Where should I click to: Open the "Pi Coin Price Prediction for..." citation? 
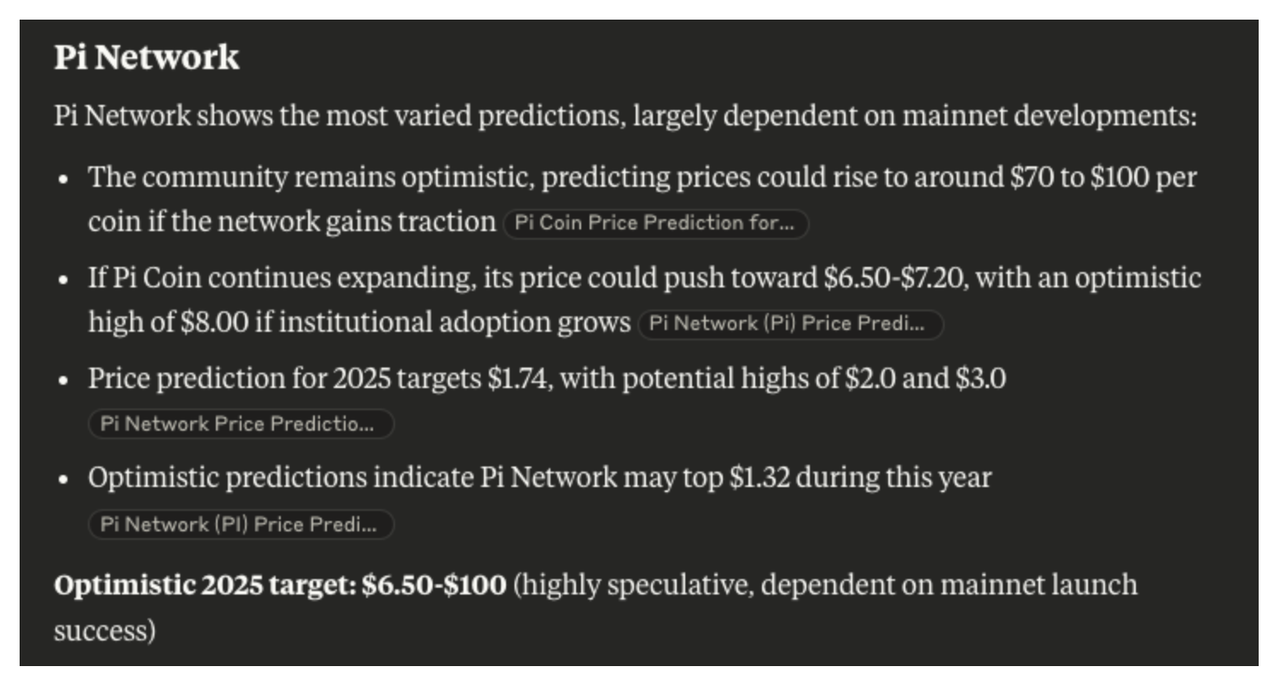point(655,223)
